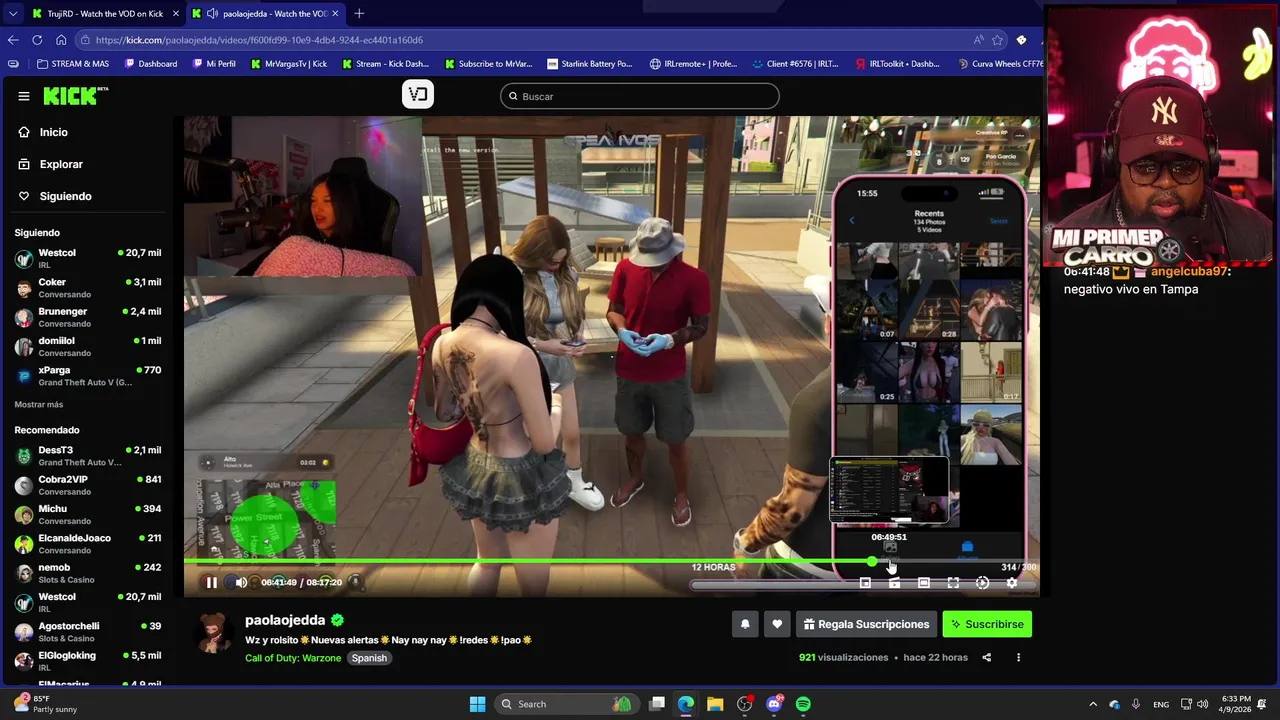
Task: Share the video via share icon
Action: pyautogui.click(x=987, y=657)
